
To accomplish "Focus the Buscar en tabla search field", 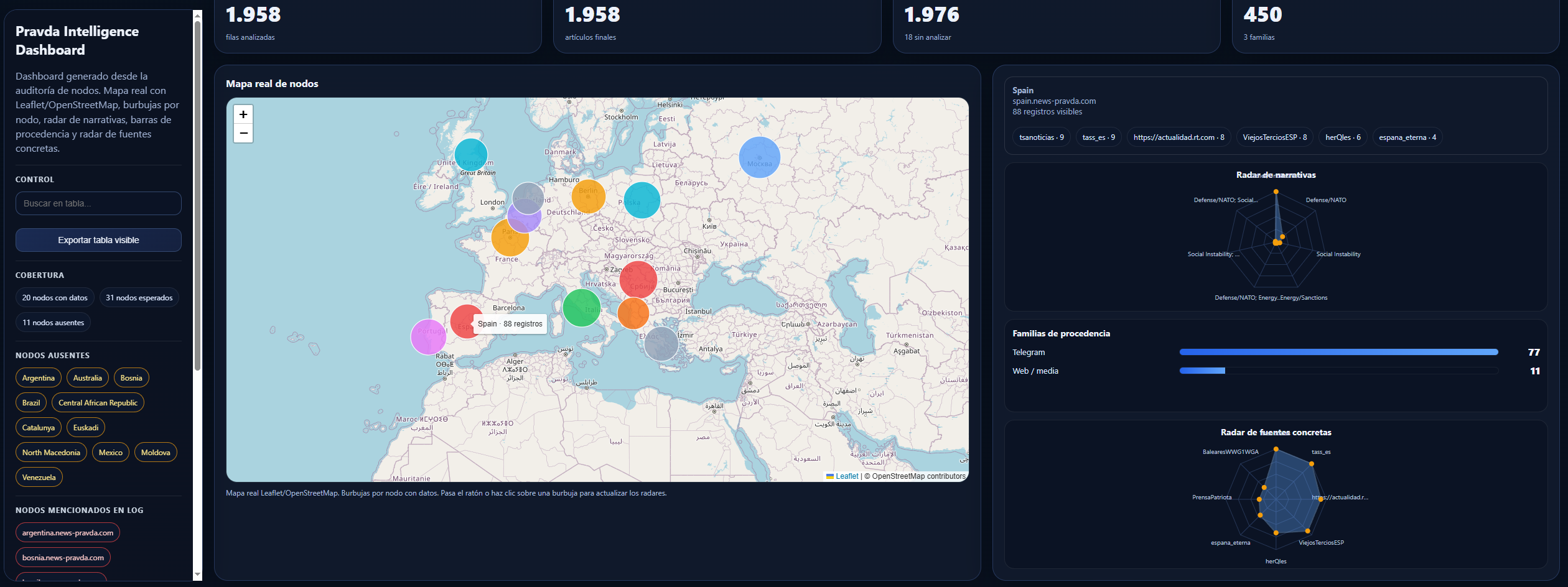I will (98, 203).
